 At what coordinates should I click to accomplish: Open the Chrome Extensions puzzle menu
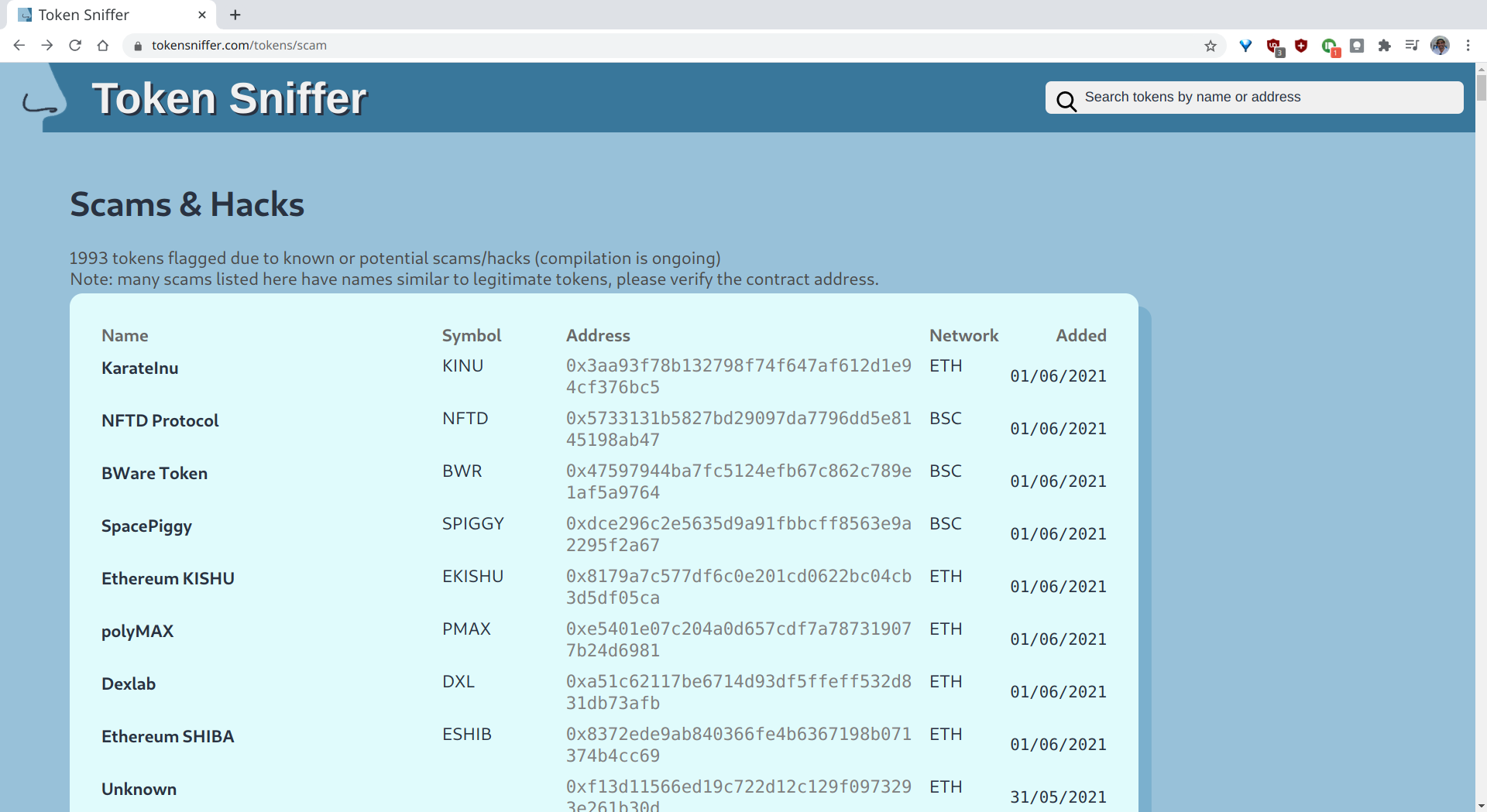(1385, 46)
